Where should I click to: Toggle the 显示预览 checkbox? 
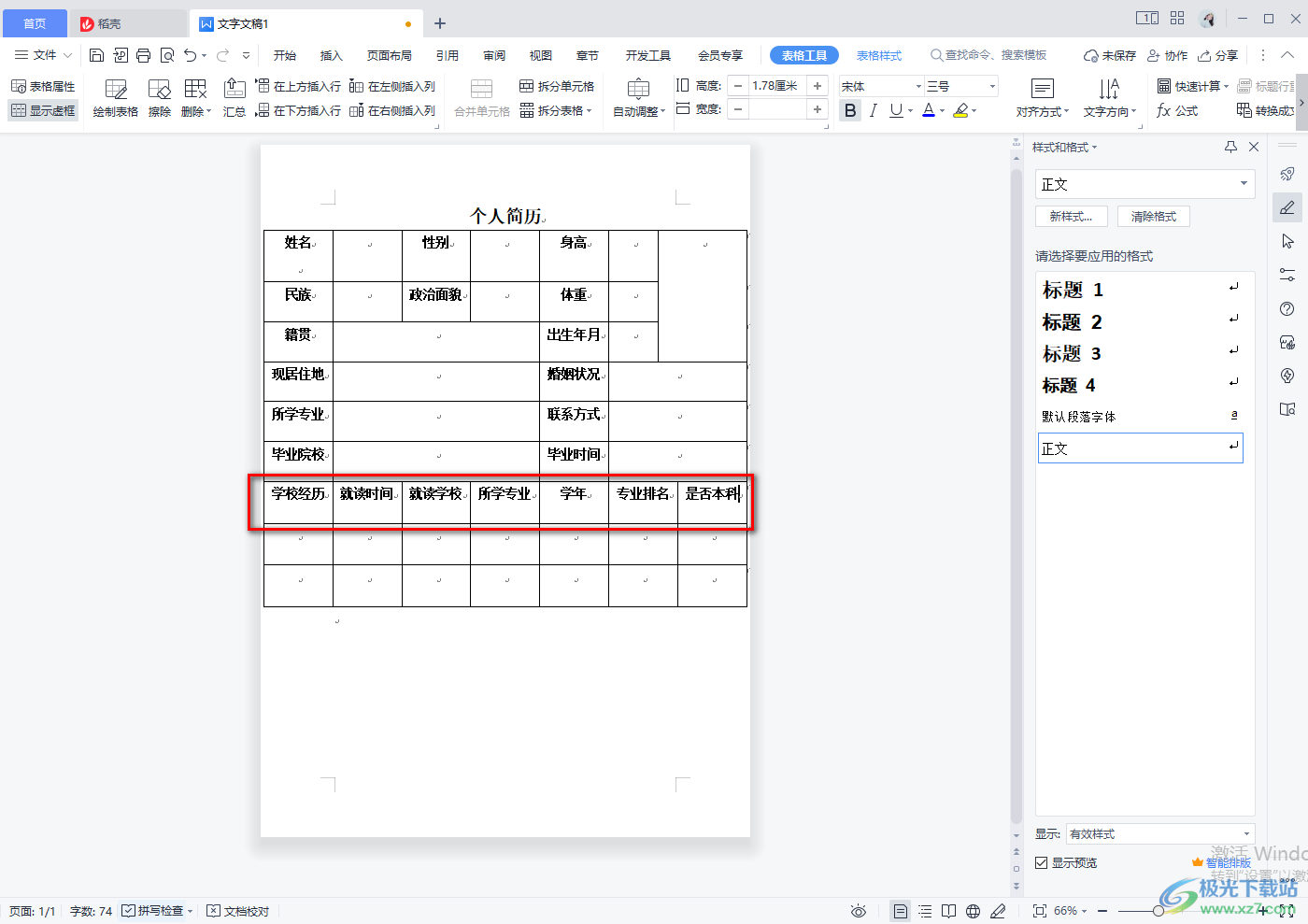pyautogui.click(x=1041, y=862)
